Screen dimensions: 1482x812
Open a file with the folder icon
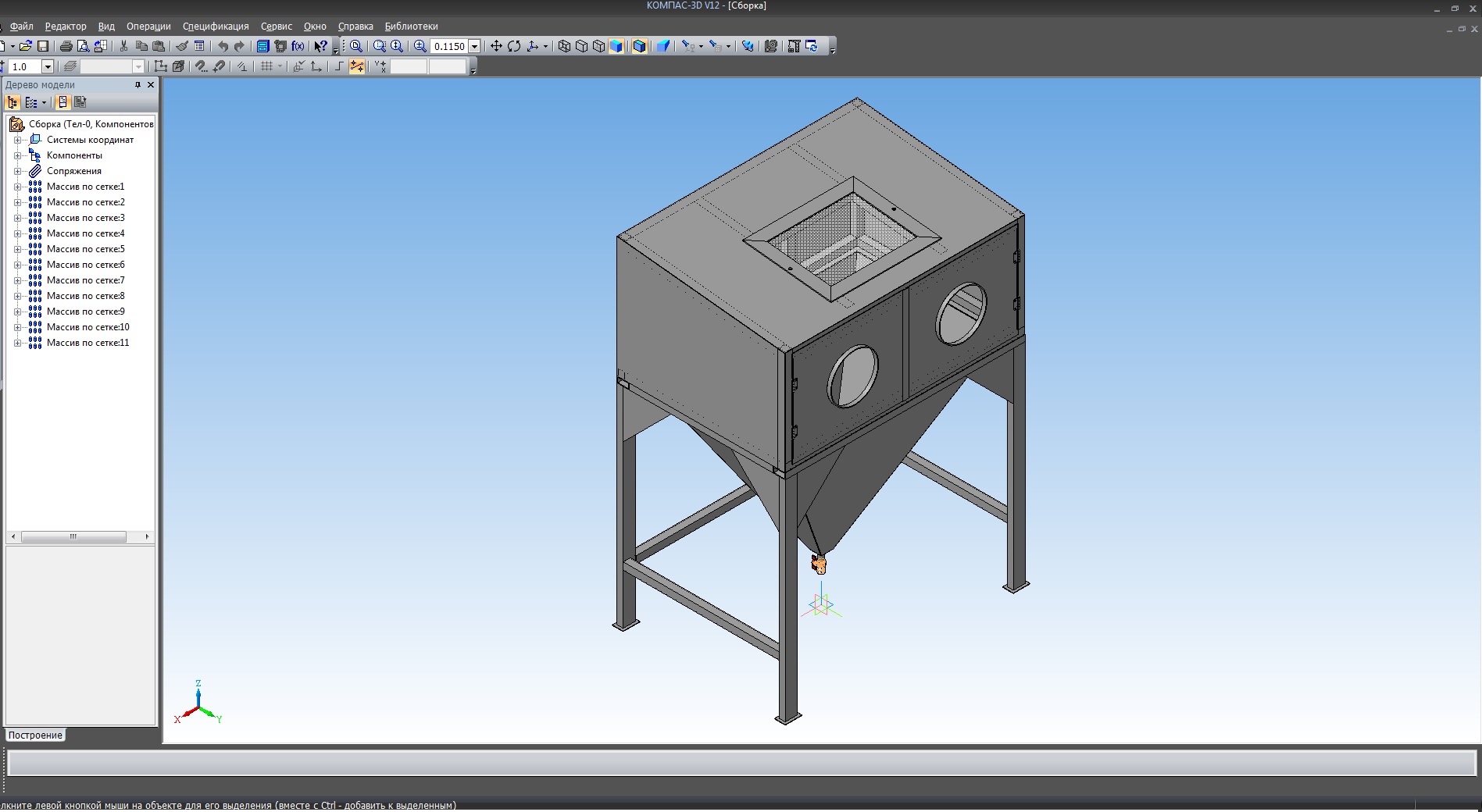[x=25, y=46]
